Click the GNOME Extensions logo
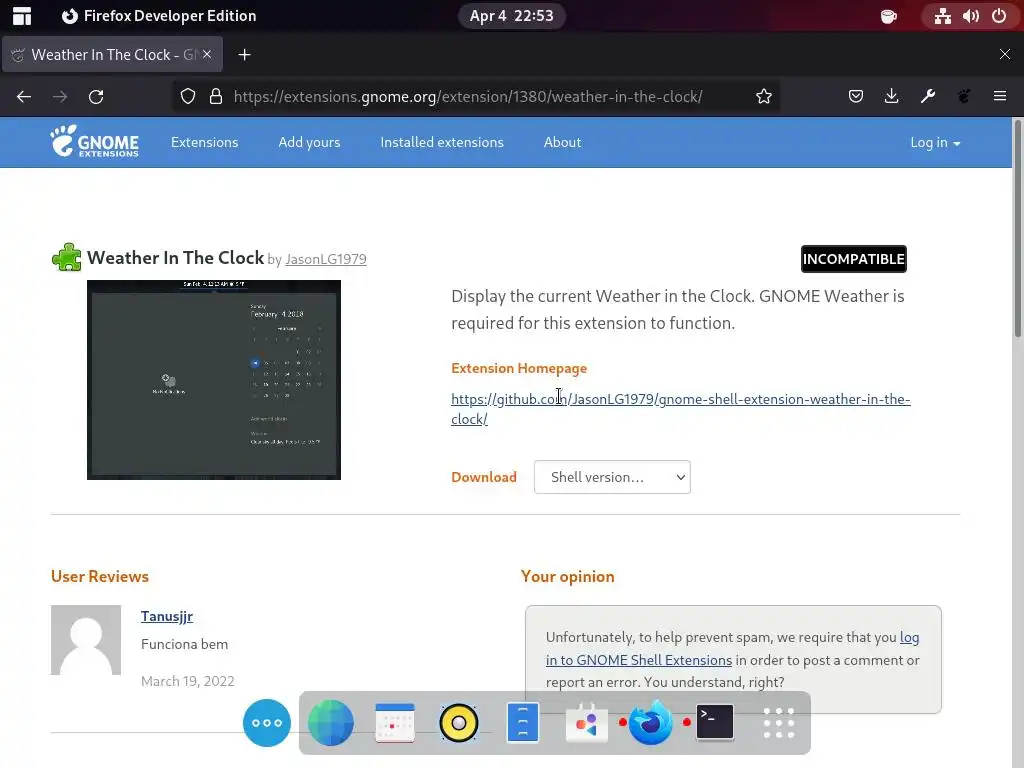The image size is (1024, 768). (x=95, y=142)
